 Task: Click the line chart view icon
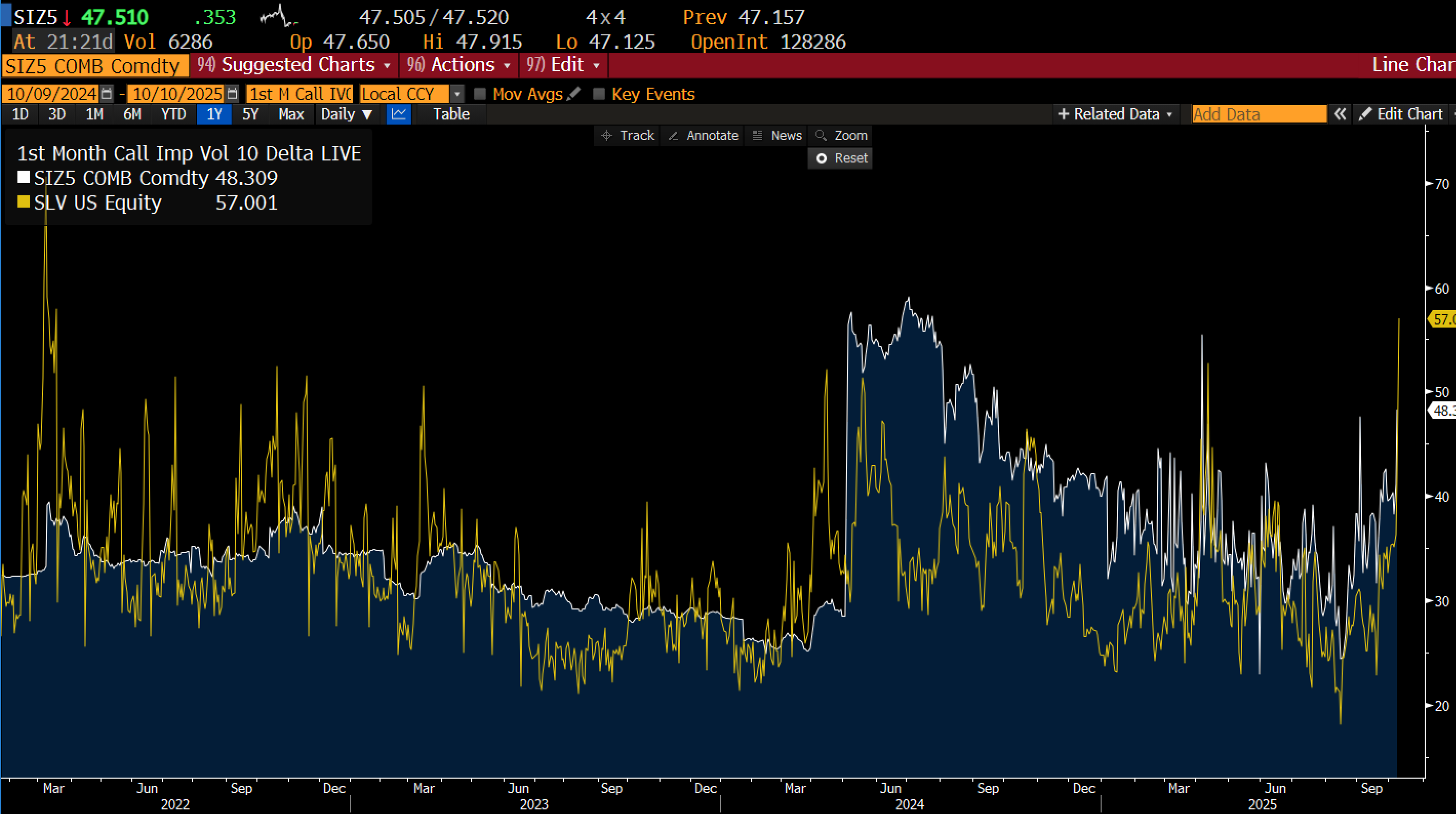(398, 114)
